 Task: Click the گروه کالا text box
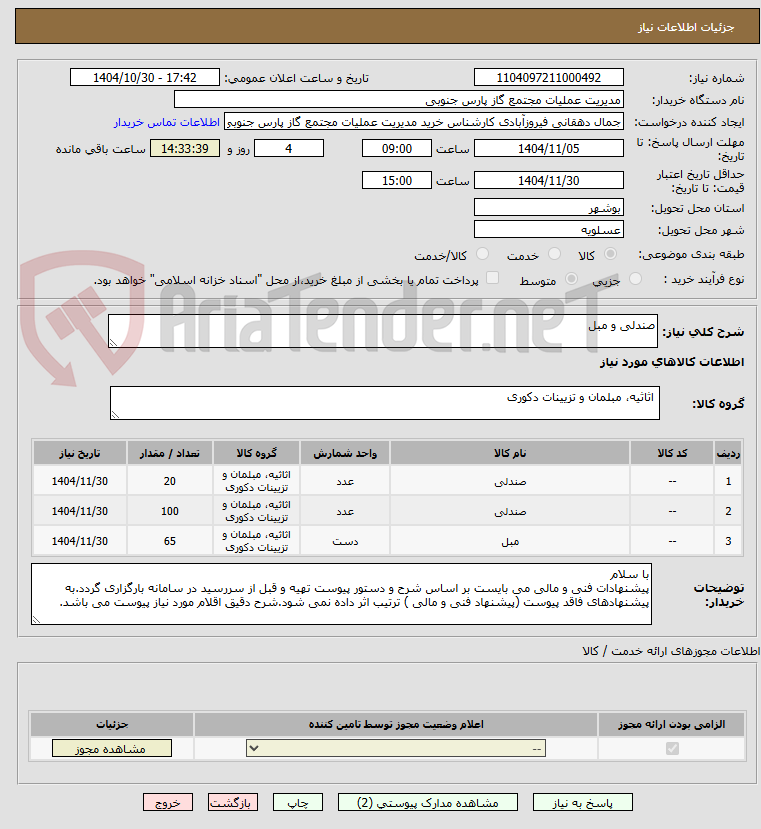tap(385, 403)
